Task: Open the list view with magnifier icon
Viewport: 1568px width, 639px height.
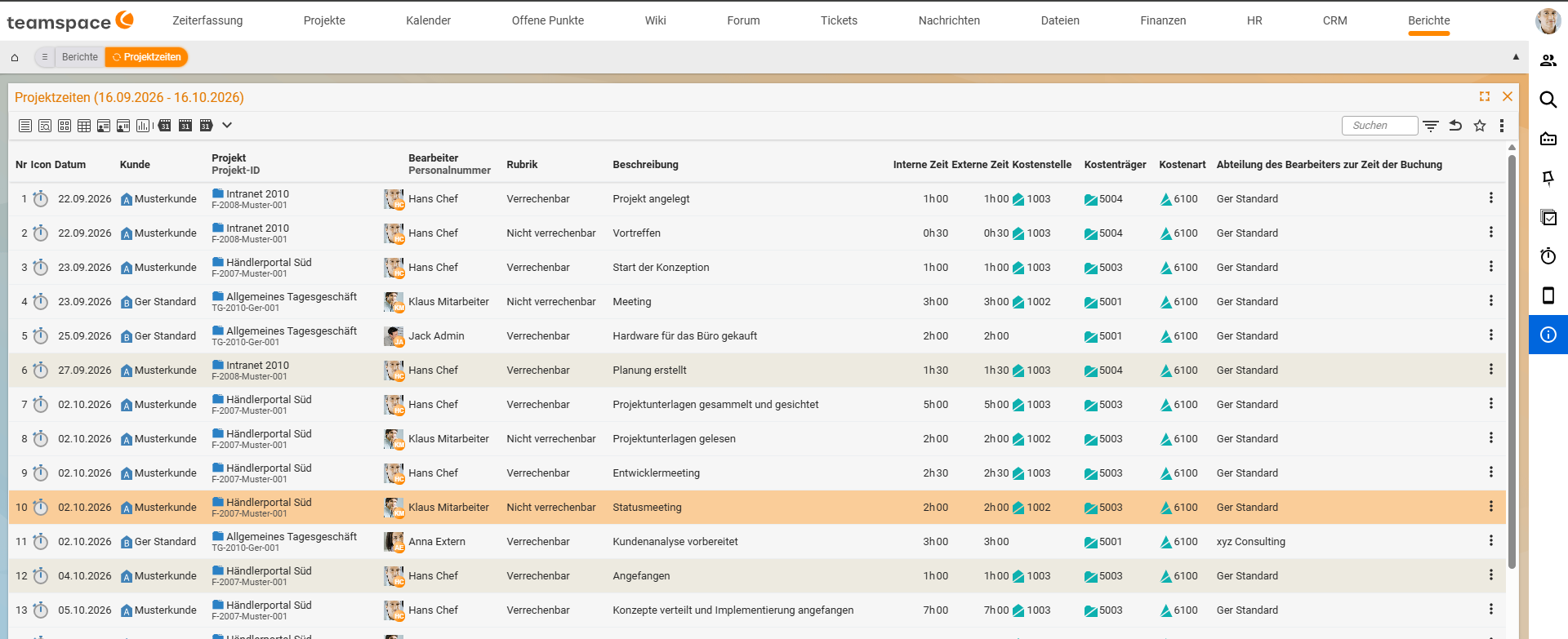Action: [x=45, y=126]
